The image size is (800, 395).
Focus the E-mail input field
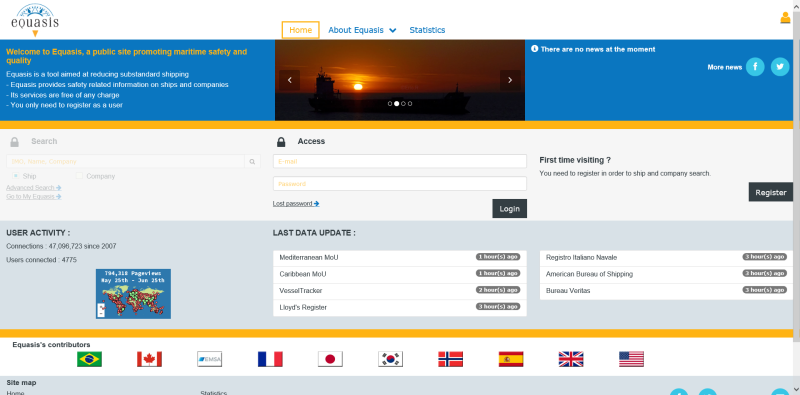400,161
